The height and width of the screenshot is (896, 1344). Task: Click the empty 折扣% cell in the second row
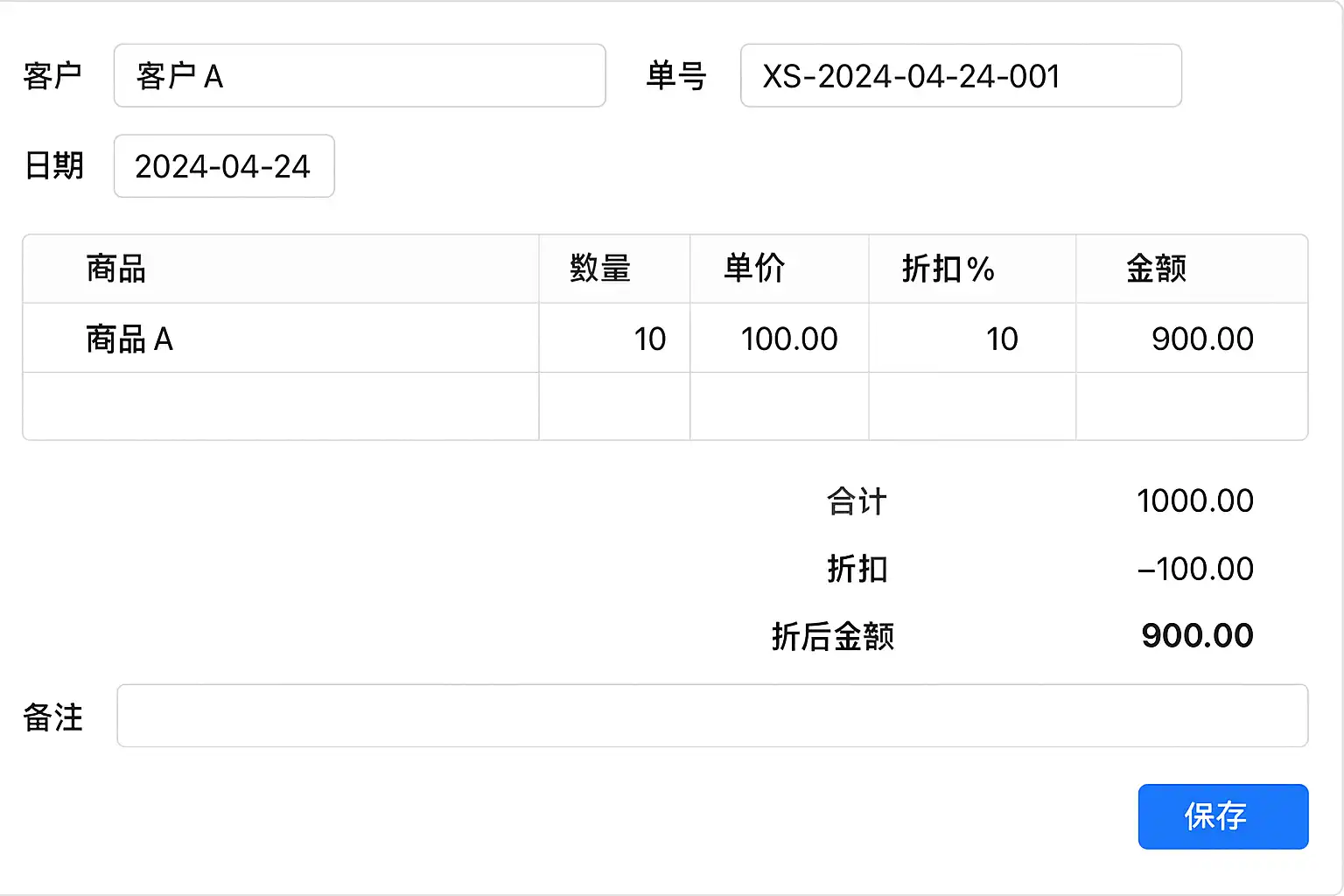(x=971, y=407)
